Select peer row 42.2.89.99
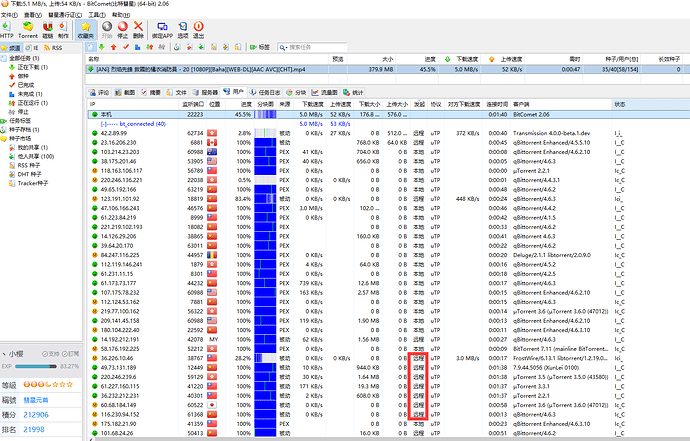 tap(387, 133)
